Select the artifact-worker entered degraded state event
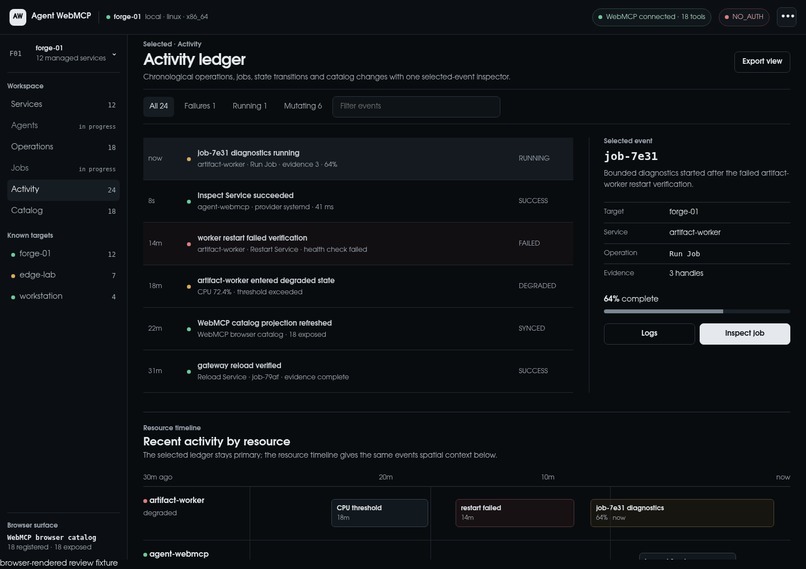 tap(358, 286)
